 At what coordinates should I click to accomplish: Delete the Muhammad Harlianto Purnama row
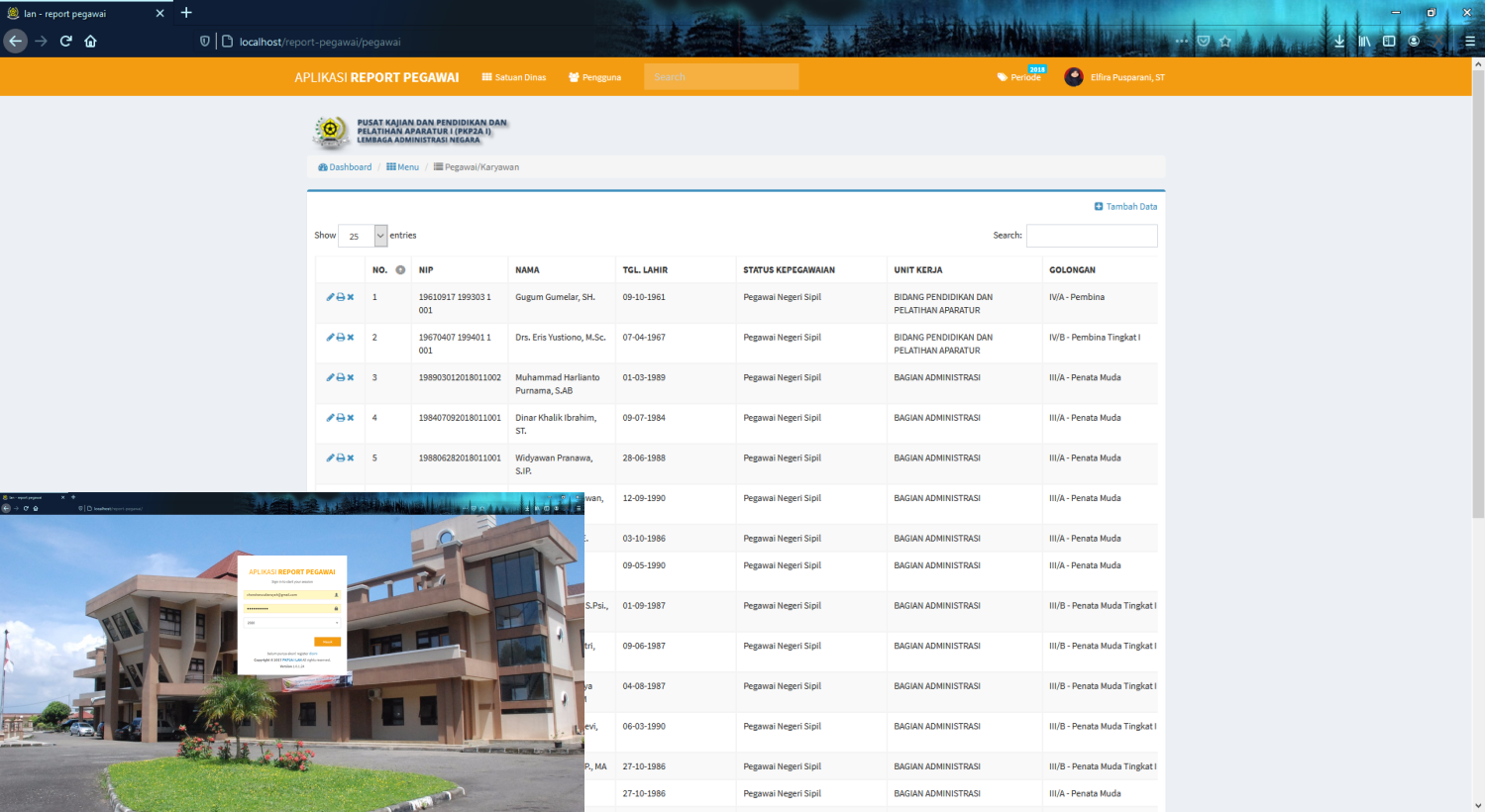coord(351,377)
